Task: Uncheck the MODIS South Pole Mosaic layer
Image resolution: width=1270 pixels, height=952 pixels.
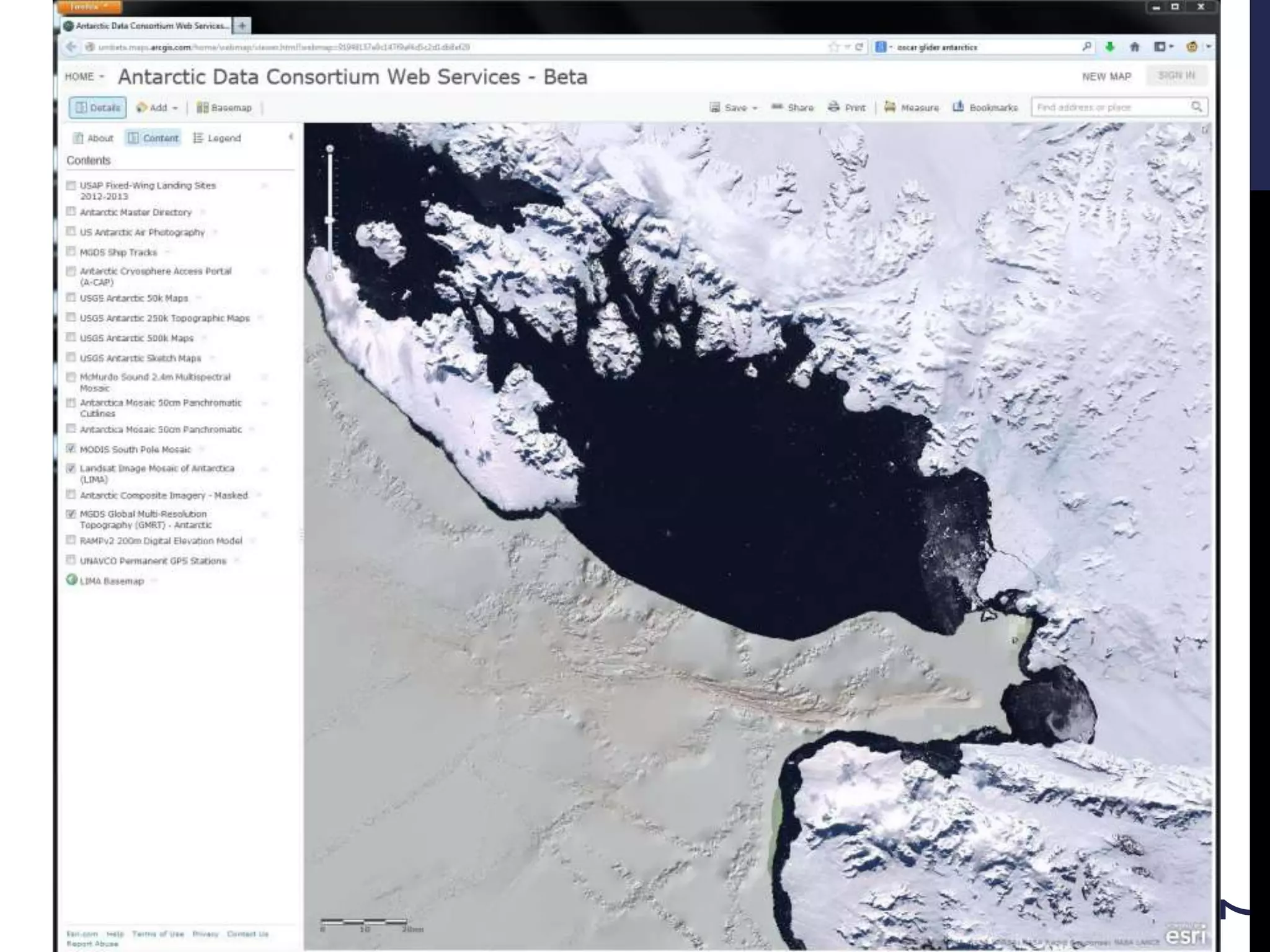Action: coord(71,449)
